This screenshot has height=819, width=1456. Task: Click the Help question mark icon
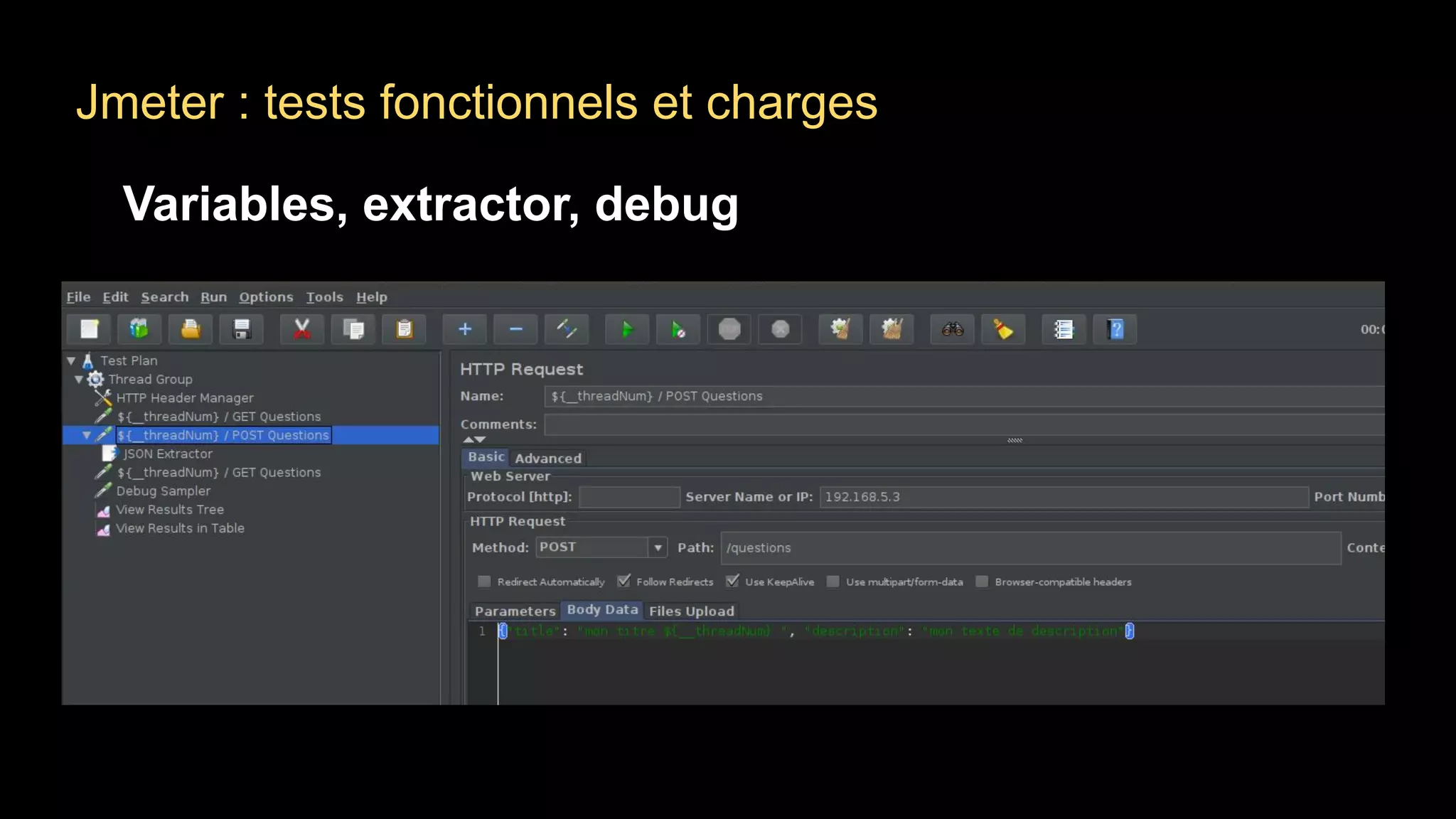pyautogui.click(x=1115, y=329)
